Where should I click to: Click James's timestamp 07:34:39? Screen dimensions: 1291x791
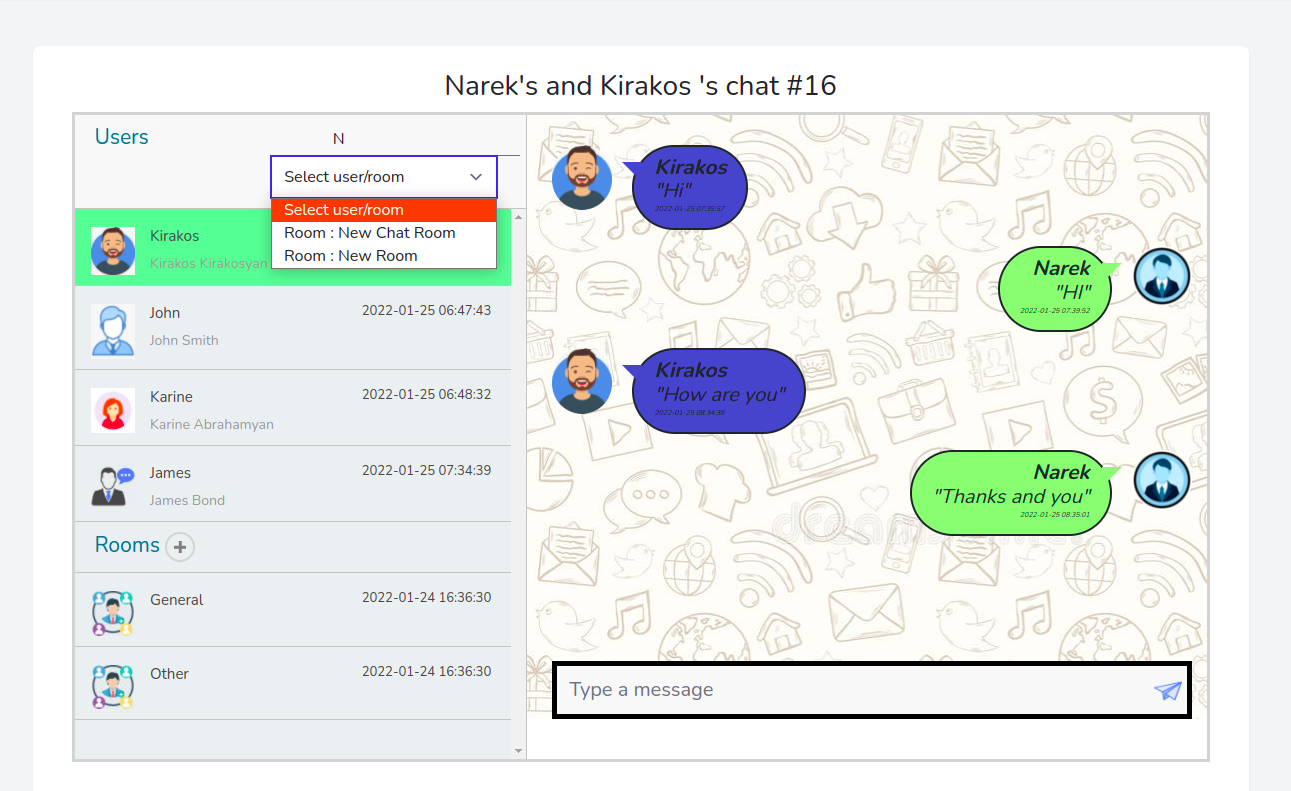(427, 471)
